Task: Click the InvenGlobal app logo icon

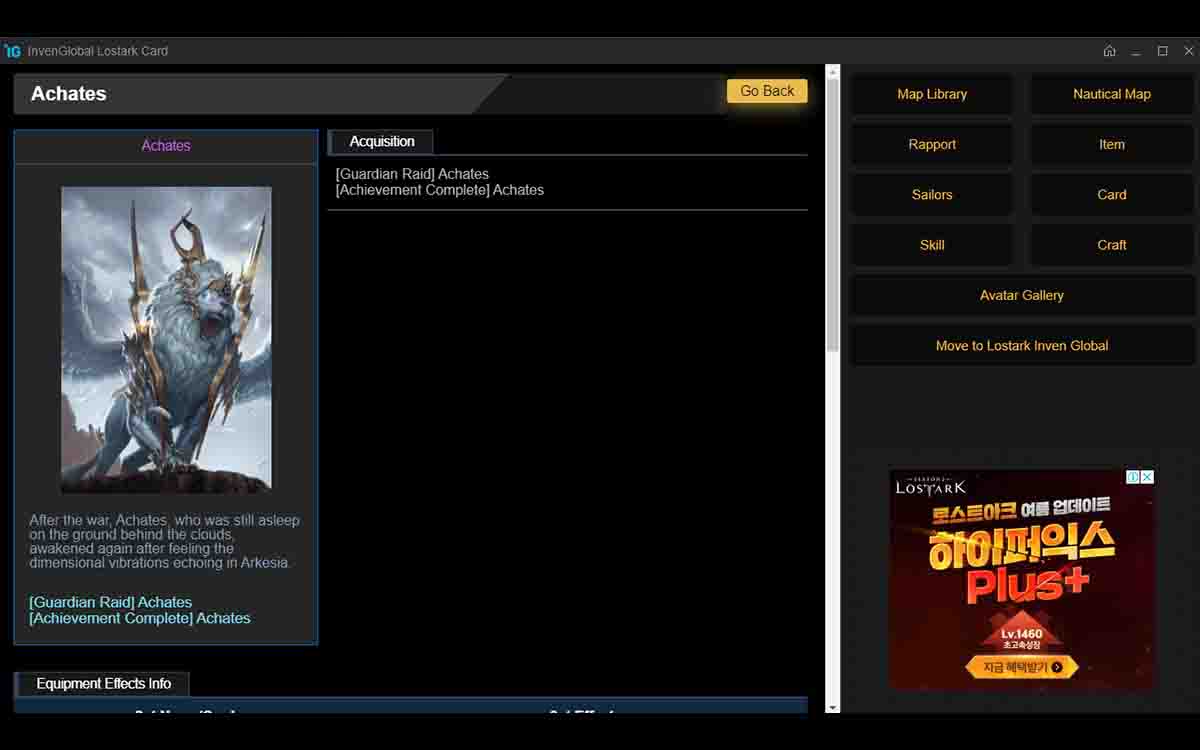Action: (x=13, y=51)
